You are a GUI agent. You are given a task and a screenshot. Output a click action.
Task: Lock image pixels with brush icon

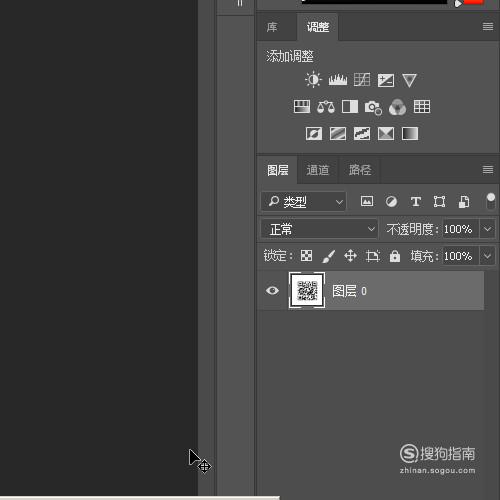(x=328, y=256)
